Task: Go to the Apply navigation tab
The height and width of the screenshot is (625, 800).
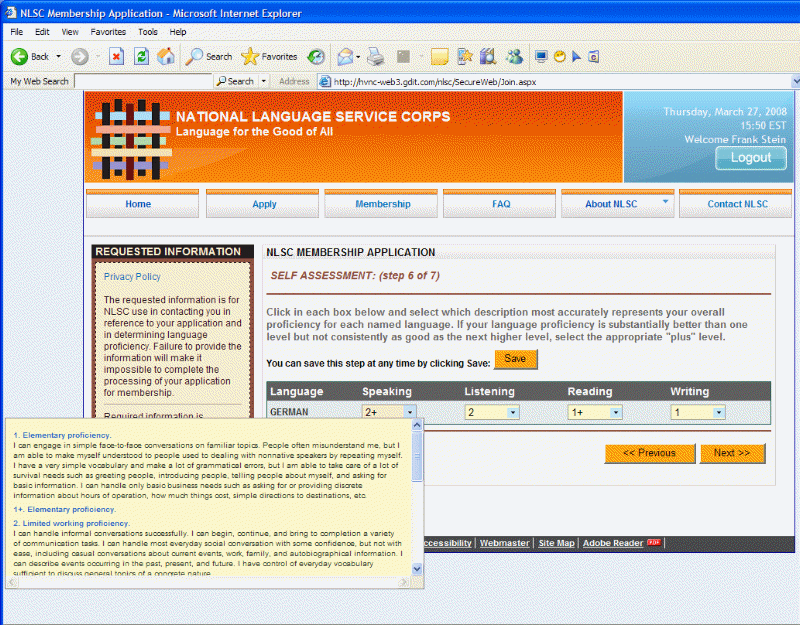Action: click(x=262, y=204)
